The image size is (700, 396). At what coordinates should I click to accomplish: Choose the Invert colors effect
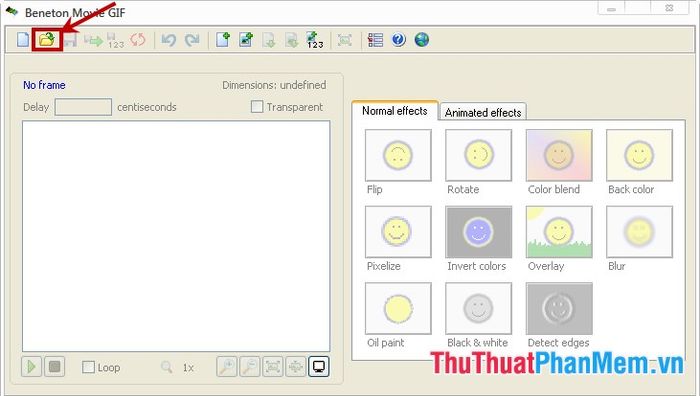click(x=479, y=232)
